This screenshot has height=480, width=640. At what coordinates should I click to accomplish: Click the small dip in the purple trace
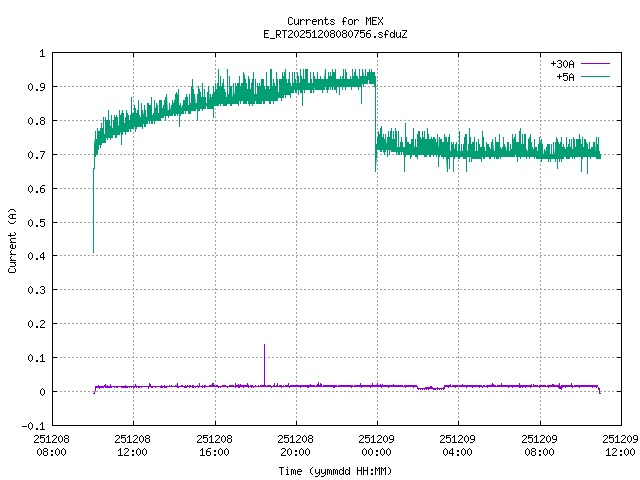pos(428,388)
